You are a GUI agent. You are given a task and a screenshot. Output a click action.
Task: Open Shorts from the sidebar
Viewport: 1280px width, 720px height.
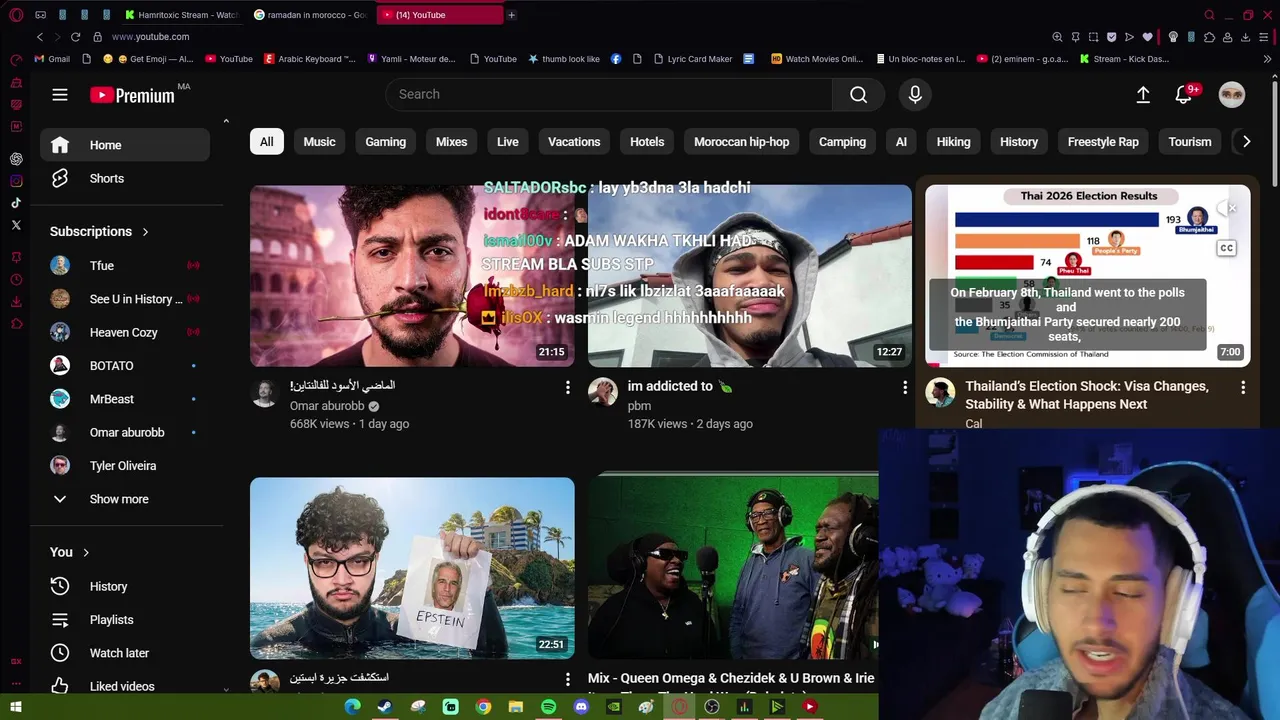click(125, 178)
